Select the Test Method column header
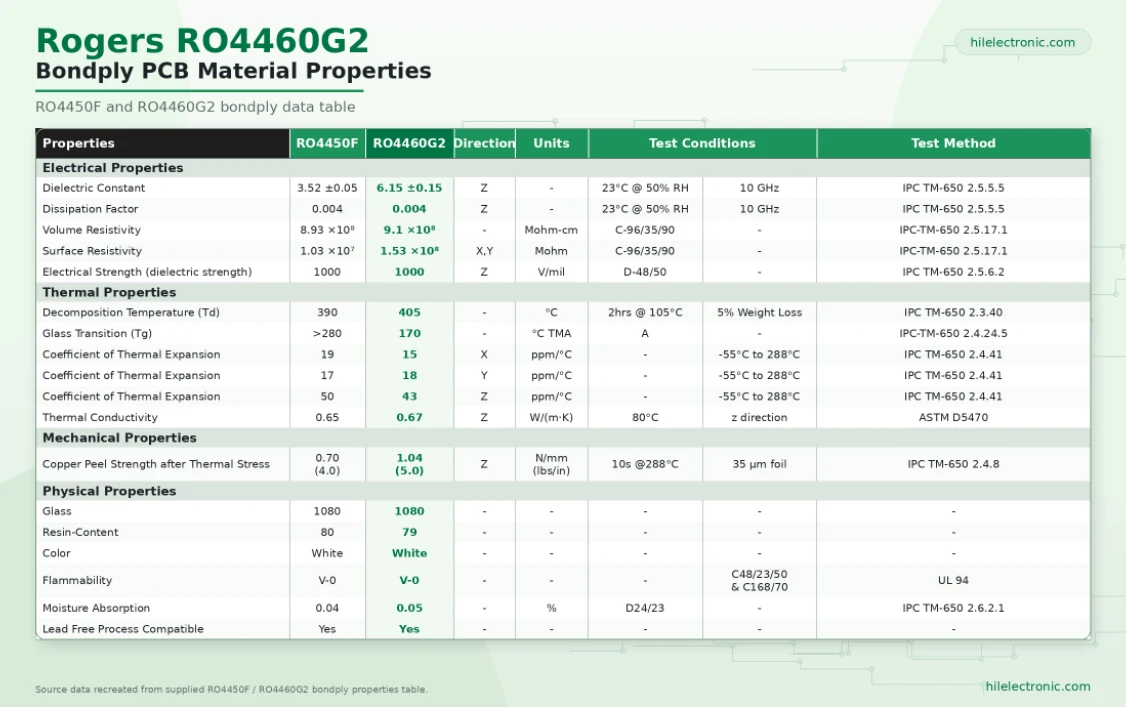Screen dimensions: 1126x707 click(954, 143)
